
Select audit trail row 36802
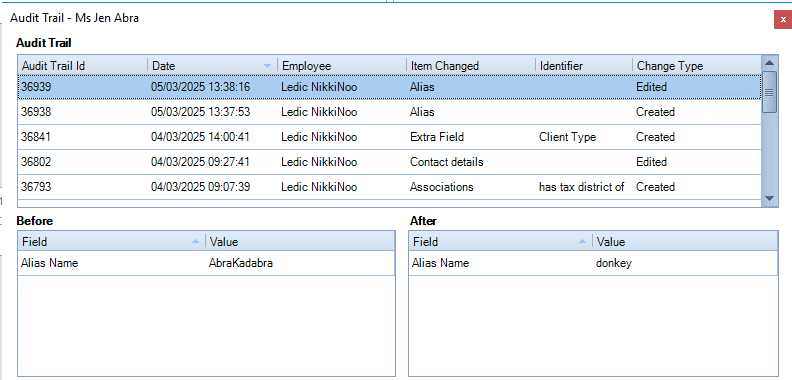(x=389, y=162)
